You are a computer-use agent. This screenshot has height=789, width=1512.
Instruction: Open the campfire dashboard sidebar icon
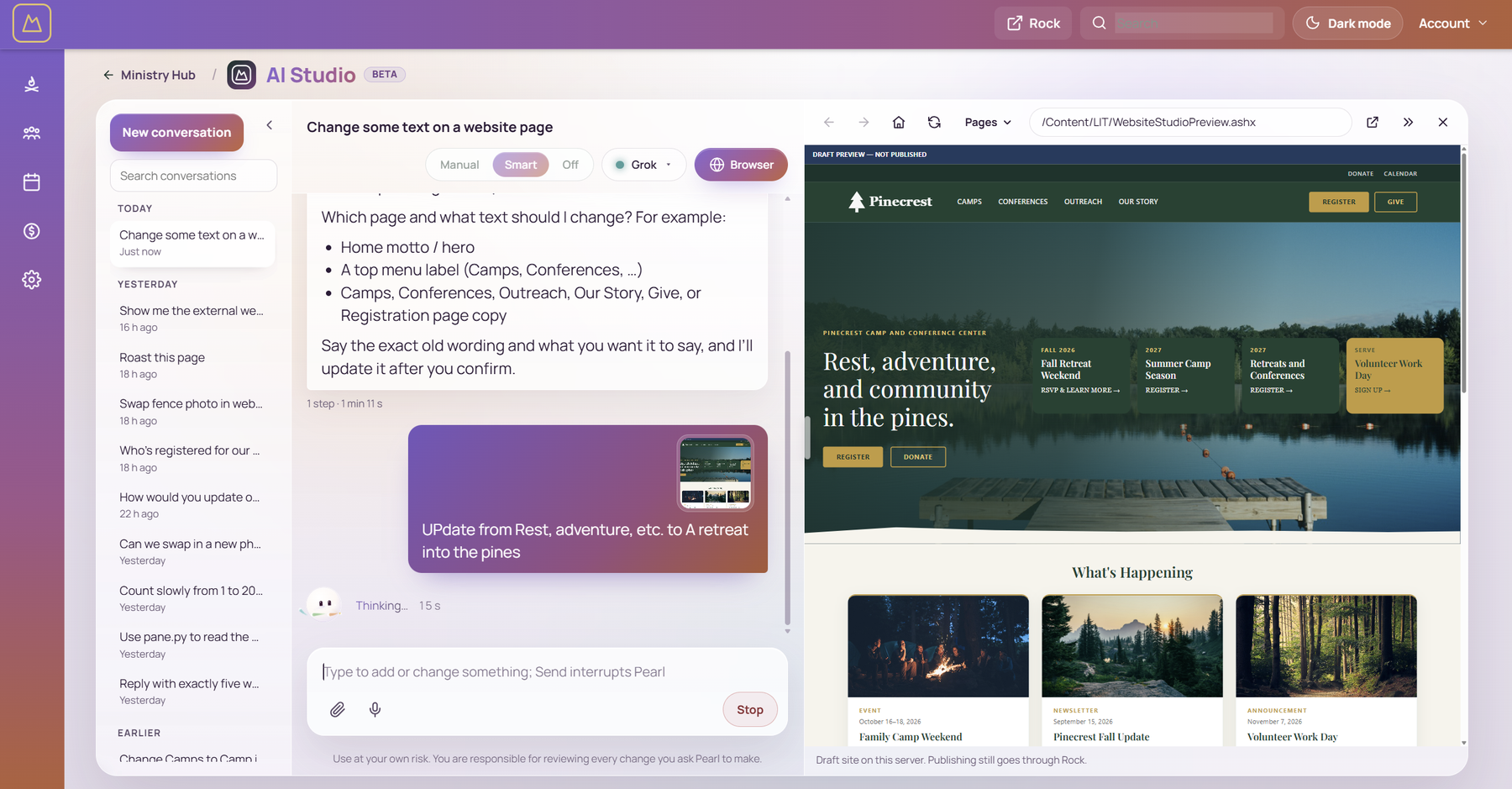(32, 84)
